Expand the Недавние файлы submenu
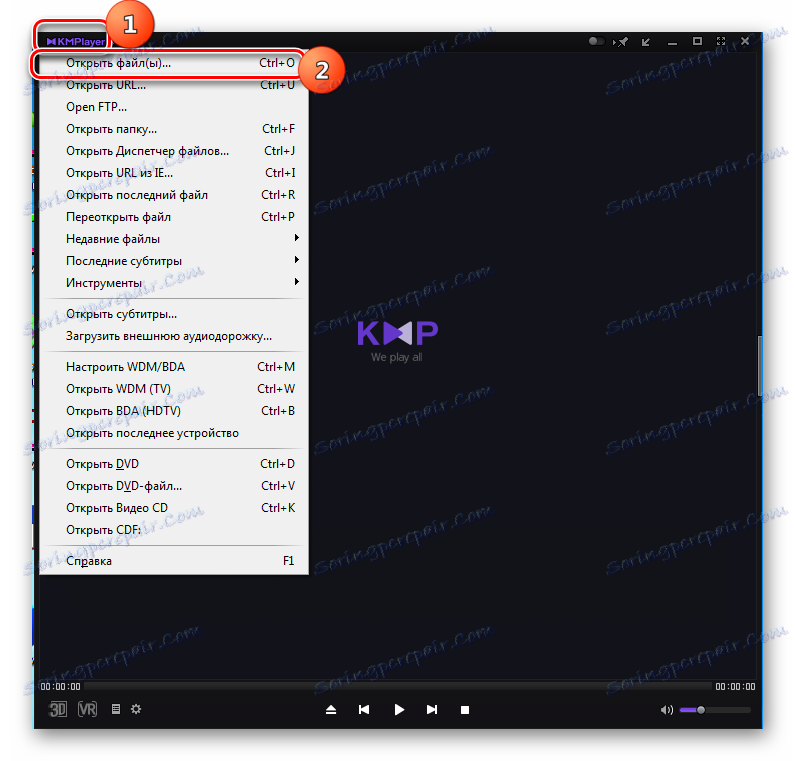The width and height of the screenshot is (795, 761). click(174, 239)
